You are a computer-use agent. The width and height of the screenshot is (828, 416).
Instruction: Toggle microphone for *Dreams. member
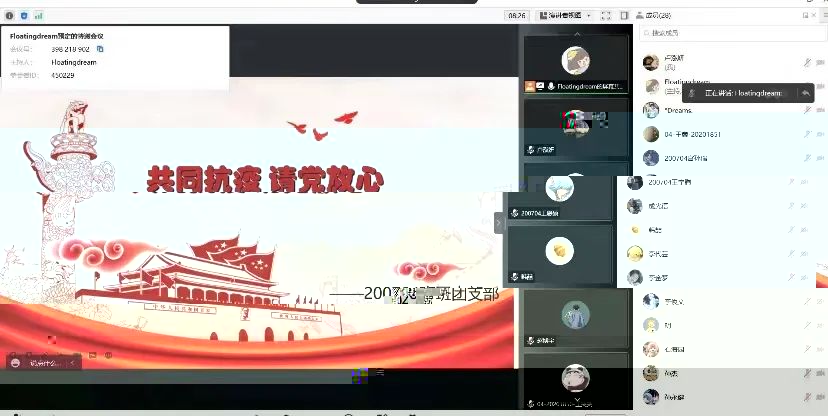[807, 110]
